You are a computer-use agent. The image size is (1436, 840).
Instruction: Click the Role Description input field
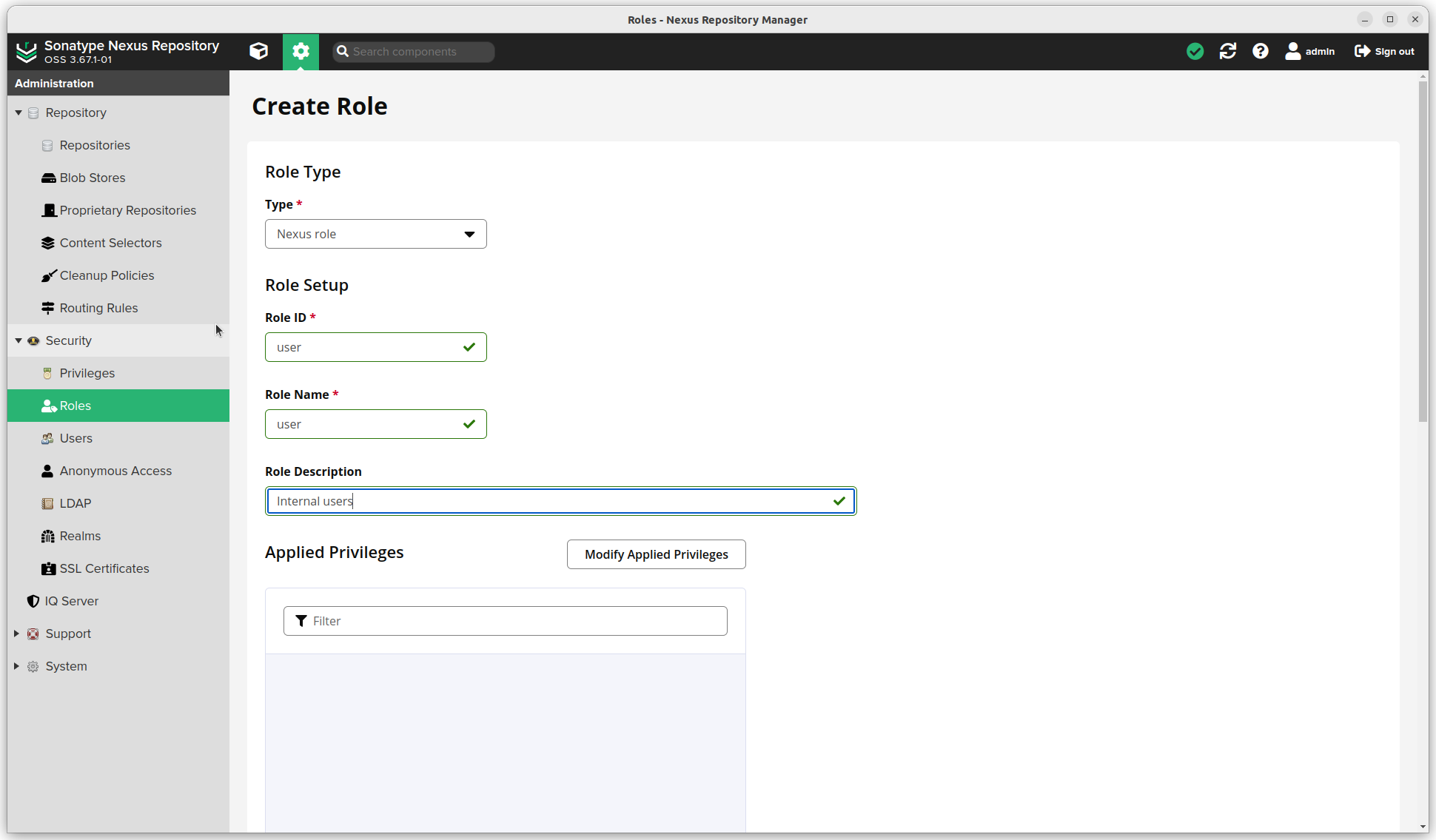560,500
